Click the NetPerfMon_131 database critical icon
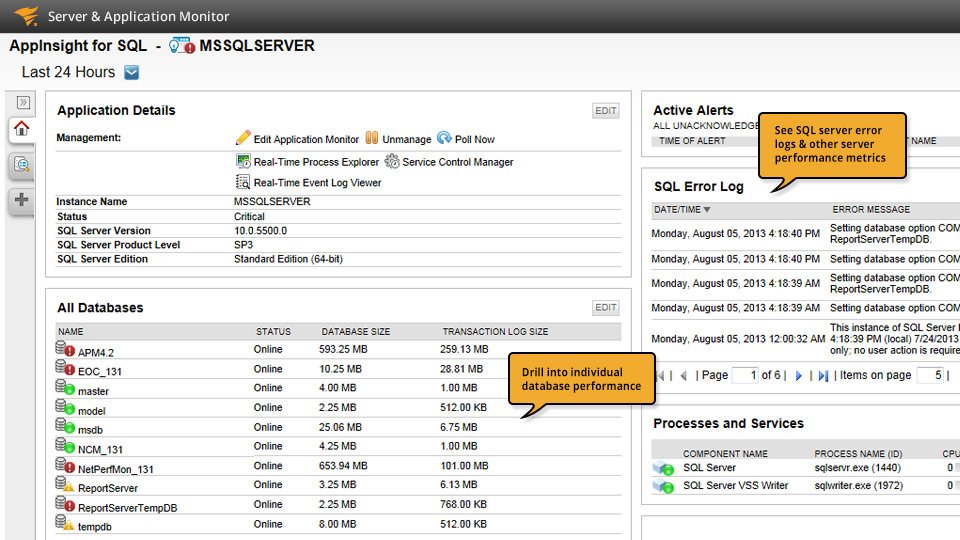This screenshot has width=960, height=540. (65, 465)
